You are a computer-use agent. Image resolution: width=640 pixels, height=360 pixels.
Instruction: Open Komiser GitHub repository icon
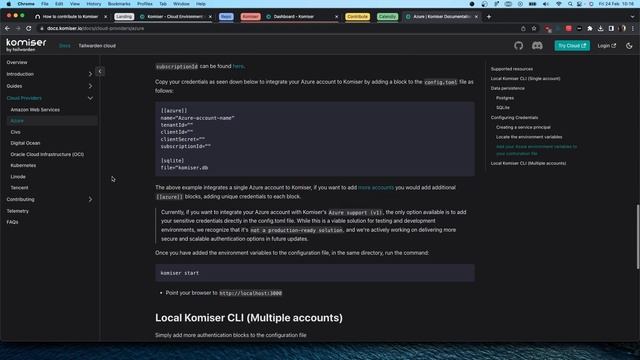click(x=518, y=46)
